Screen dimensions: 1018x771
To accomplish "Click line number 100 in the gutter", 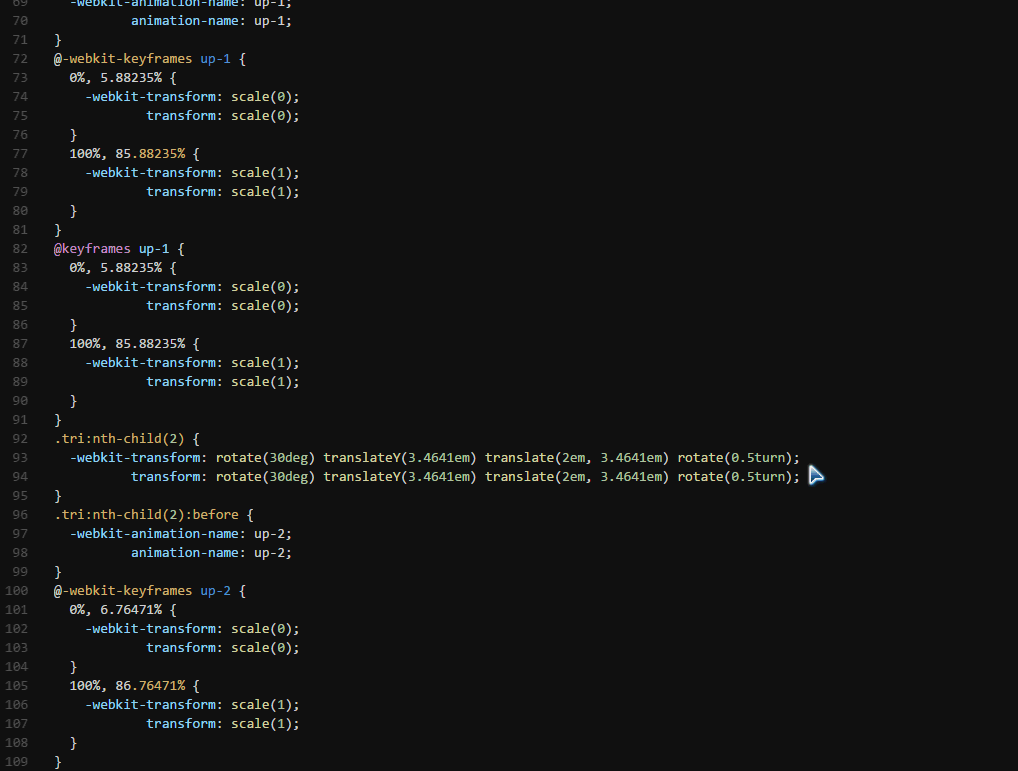I will 17,591.
